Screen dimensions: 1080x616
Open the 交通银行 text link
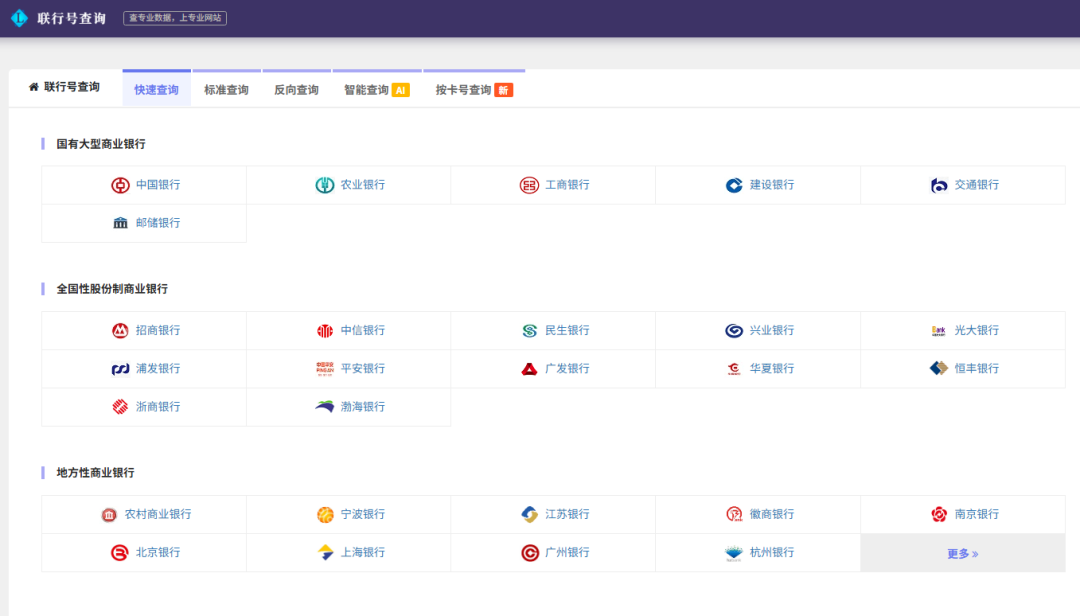976,185
